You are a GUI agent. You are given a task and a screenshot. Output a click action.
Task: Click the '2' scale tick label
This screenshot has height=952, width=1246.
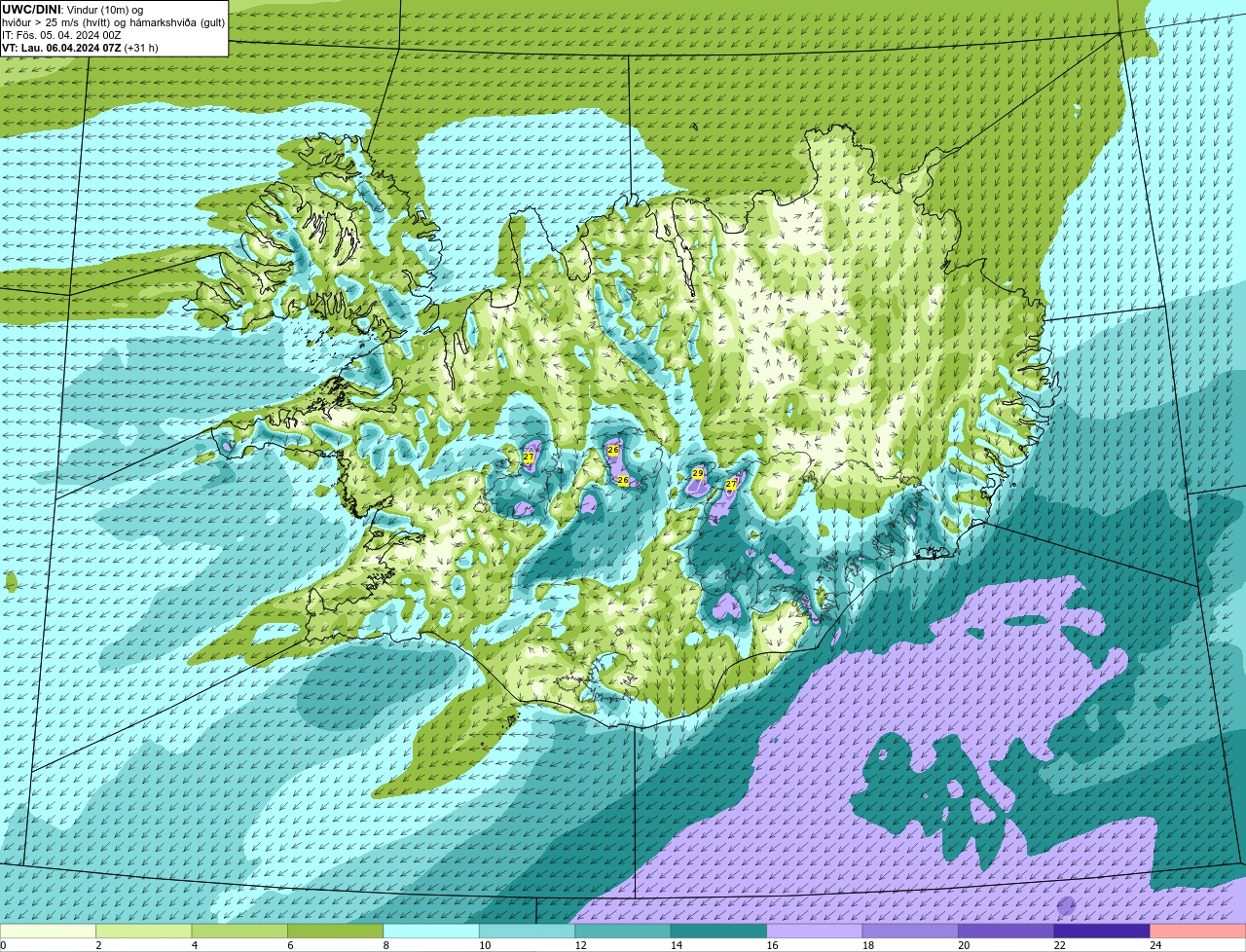(x=98, y=945)
